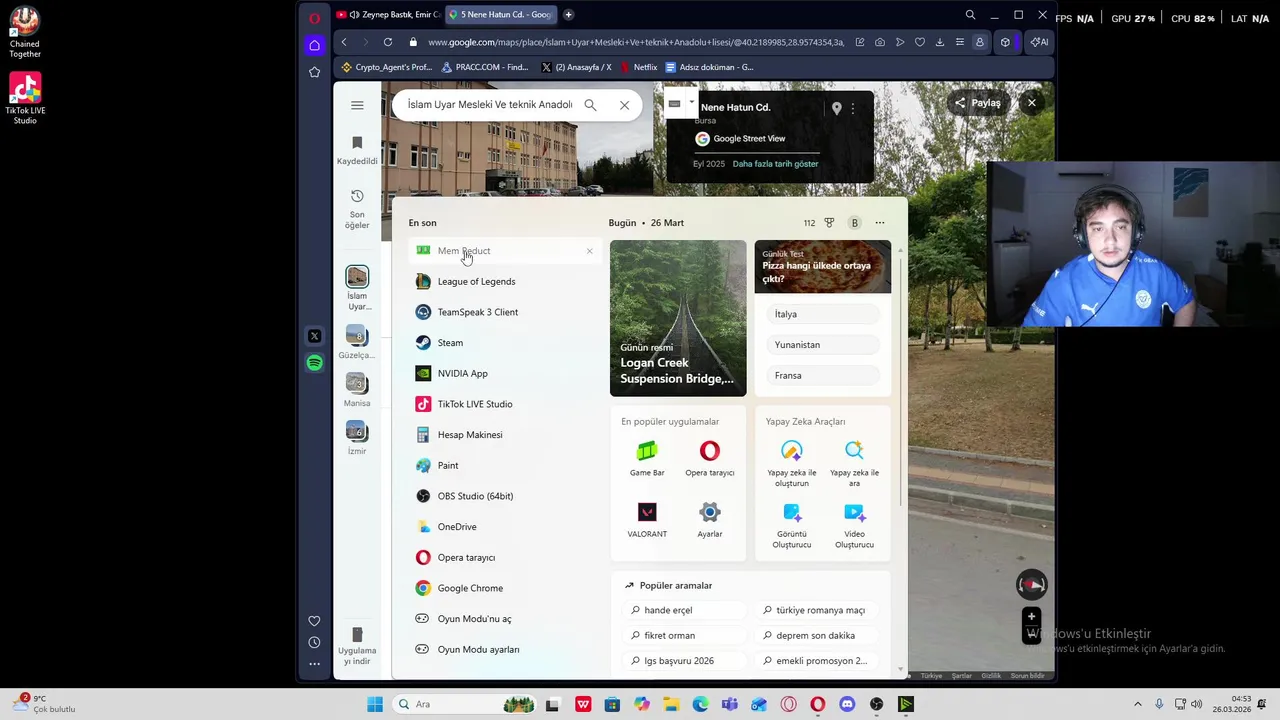Select Yunanistan quiz answer

824,345
